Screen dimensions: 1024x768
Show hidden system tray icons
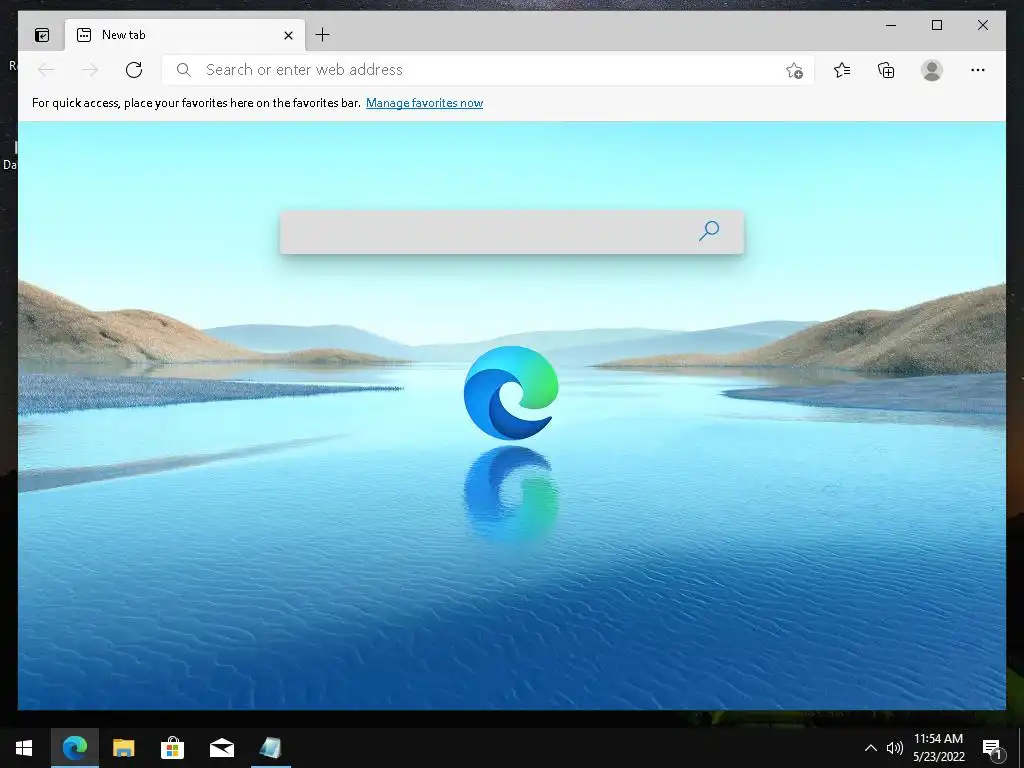coord(871,748)
